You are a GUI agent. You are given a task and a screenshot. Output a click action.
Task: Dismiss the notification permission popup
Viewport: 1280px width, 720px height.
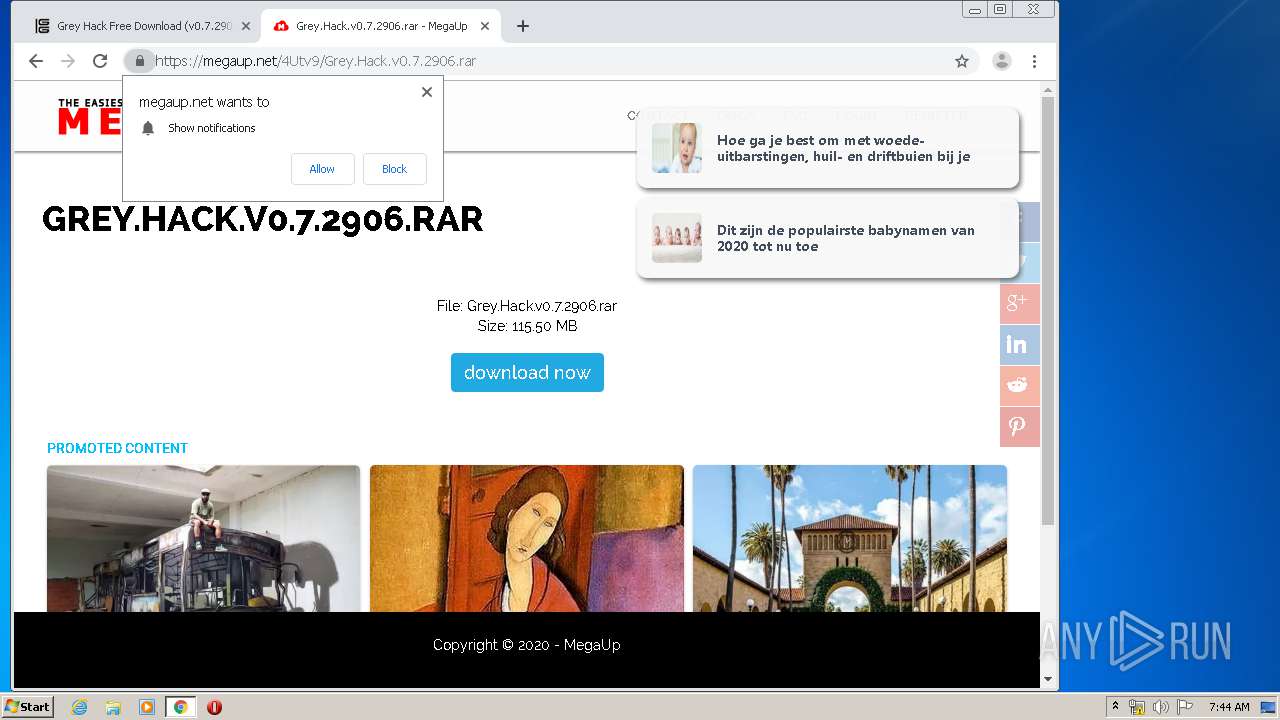tap(427, 92)
